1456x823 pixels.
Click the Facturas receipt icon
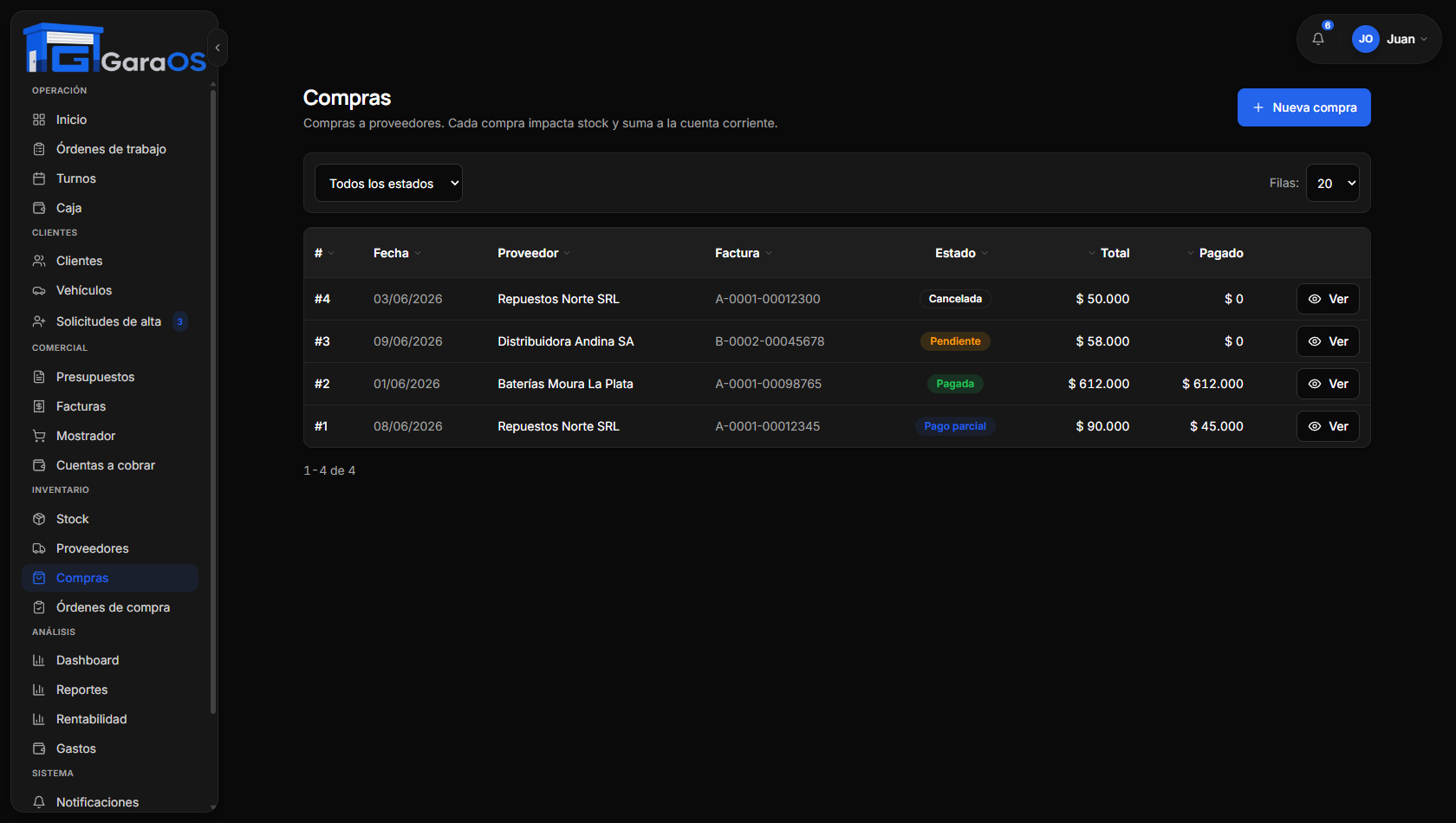(39, 406)
